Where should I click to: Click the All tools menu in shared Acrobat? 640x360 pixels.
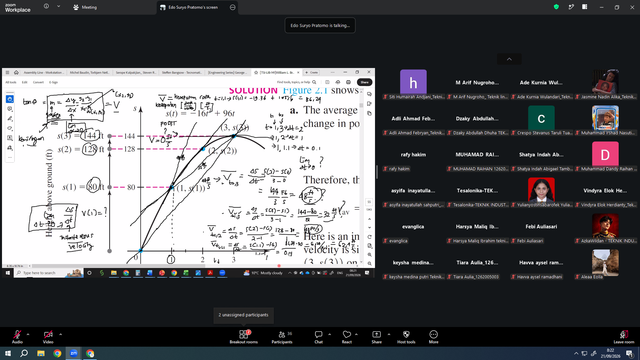point(11,82)
